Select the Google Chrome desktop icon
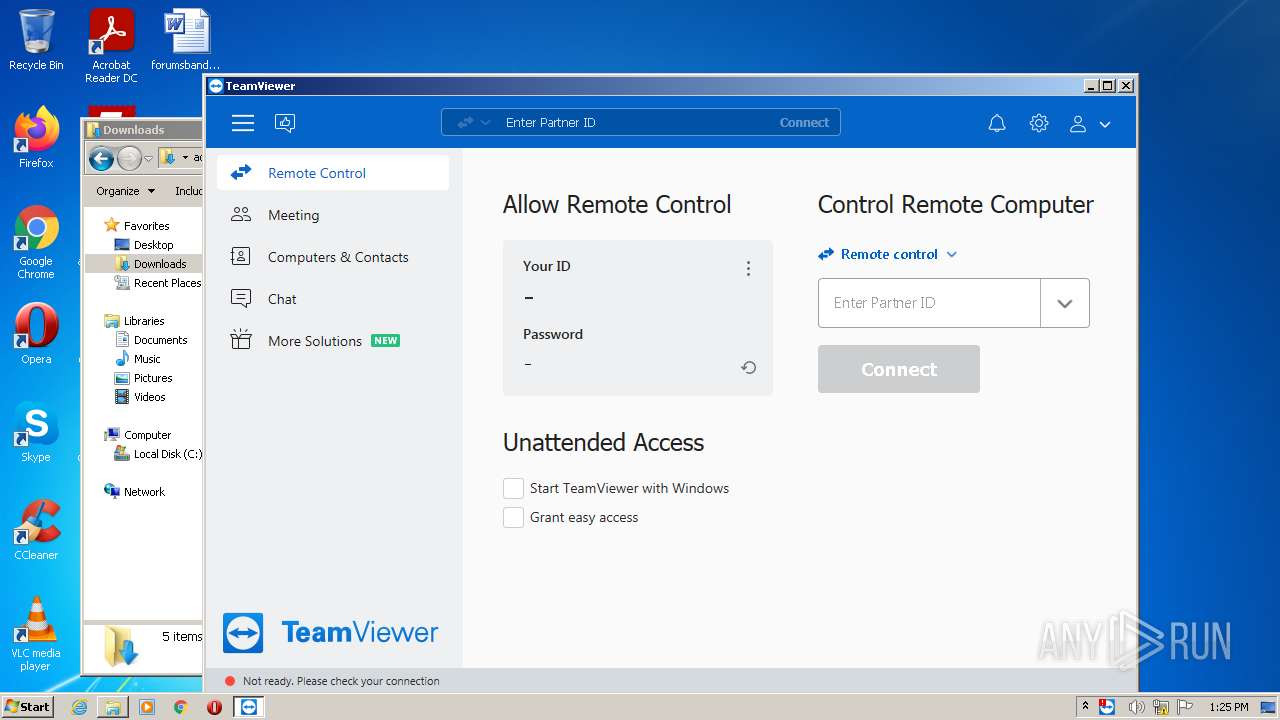 click(36, 242)
